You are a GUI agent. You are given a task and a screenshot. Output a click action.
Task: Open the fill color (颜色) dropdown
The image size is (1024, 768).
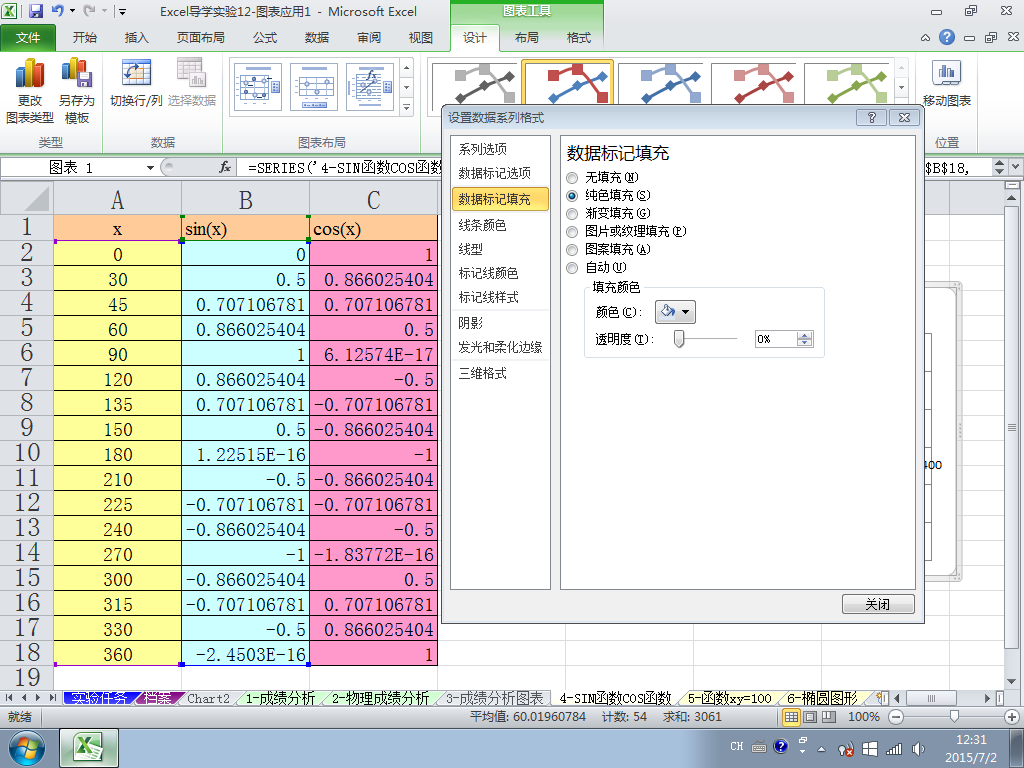[x=675, y=312]
